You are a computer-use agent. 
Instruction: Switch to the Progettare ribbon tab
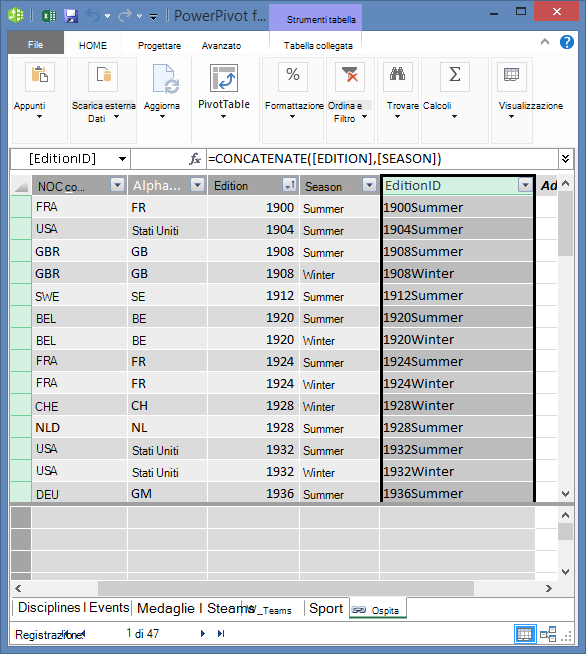(159, 45)
